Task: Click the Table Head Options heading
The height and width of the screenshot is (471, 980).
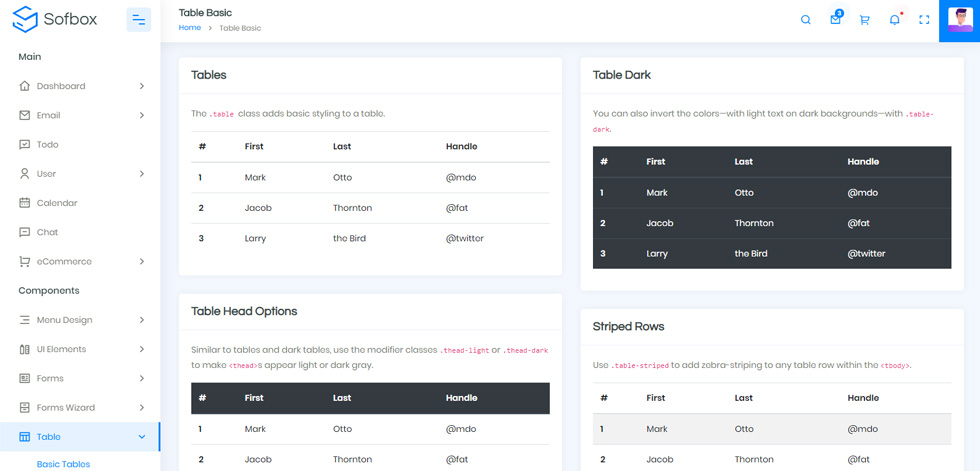Action: tap(244, 311)
